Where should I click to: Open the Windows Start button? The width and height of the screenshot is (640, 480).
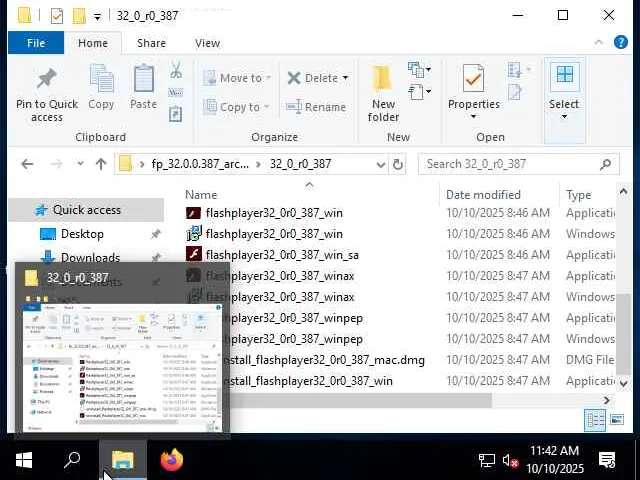[24, 460]
